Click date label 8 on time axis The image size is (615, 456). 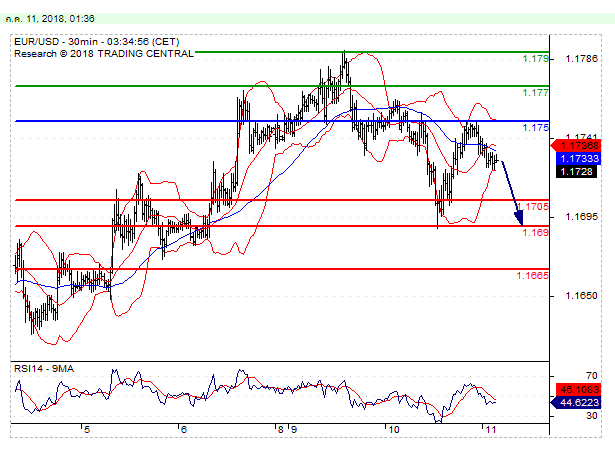pyautogui.click(x=280, y=430)
